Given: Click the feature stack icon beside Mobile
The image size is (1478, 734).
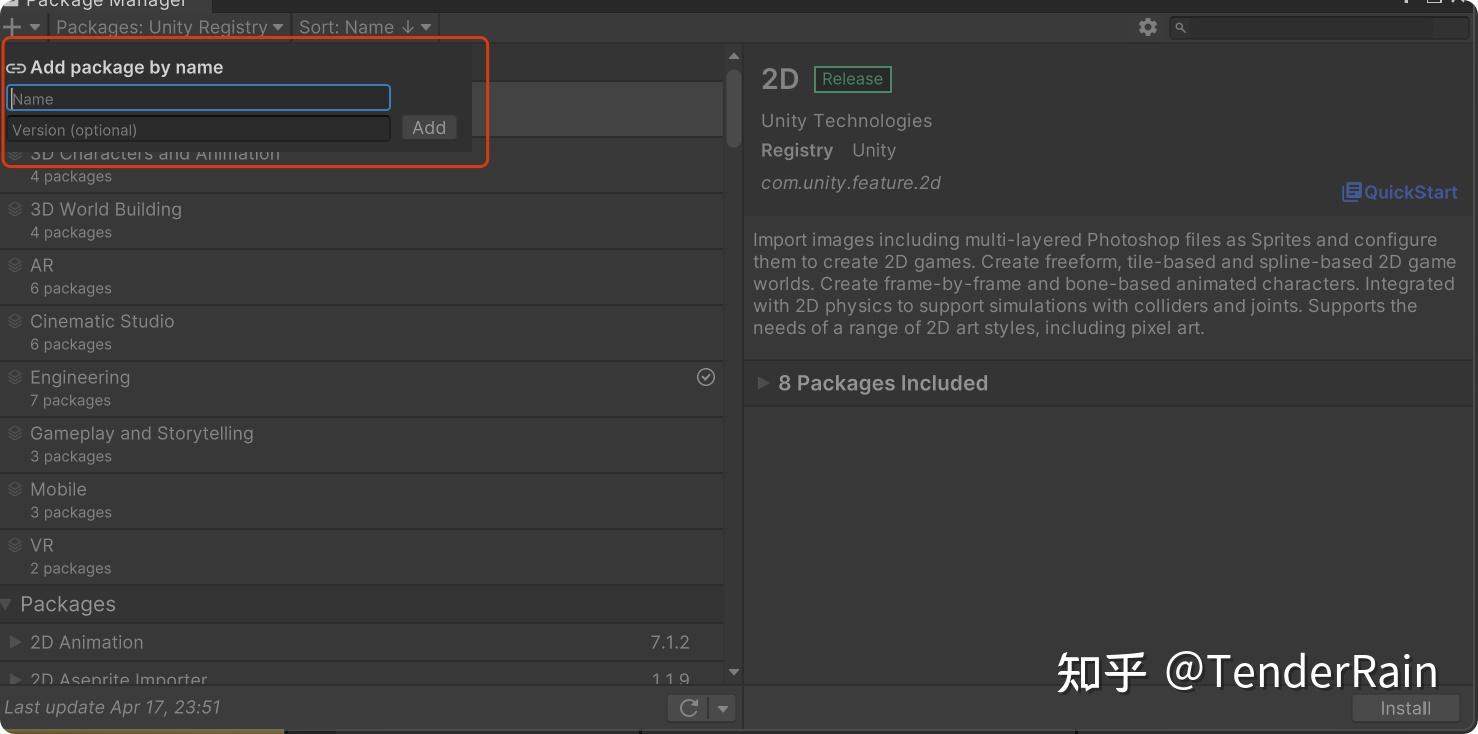Looking at the screenshot, I should (x=15, y=489).
